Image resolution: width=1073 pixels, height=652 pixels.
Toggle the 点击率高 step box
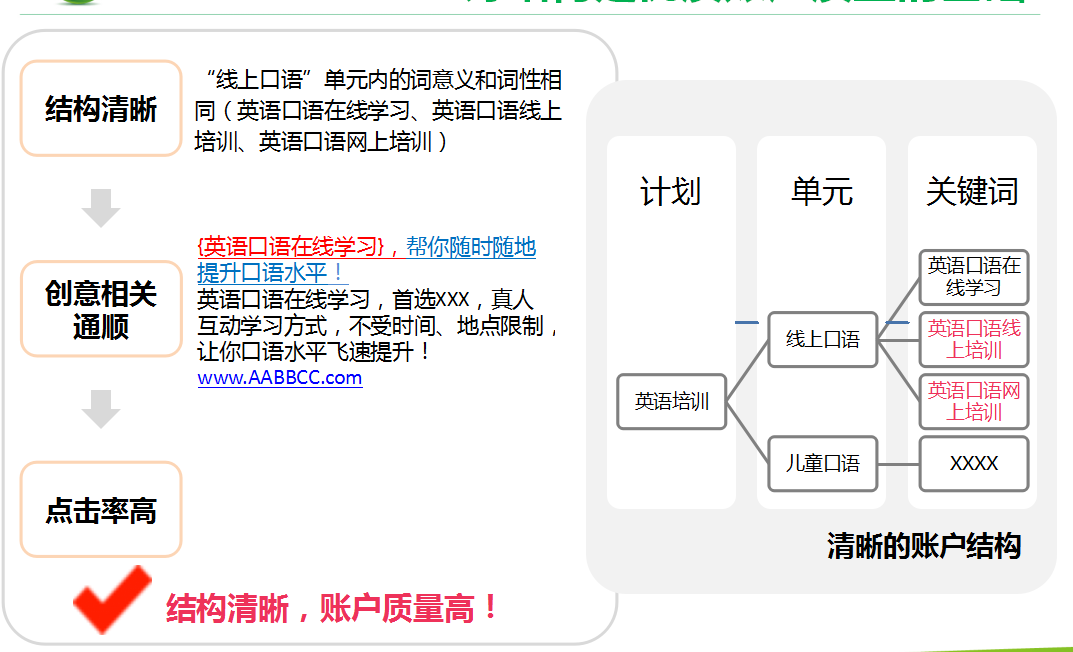point(100,510)
